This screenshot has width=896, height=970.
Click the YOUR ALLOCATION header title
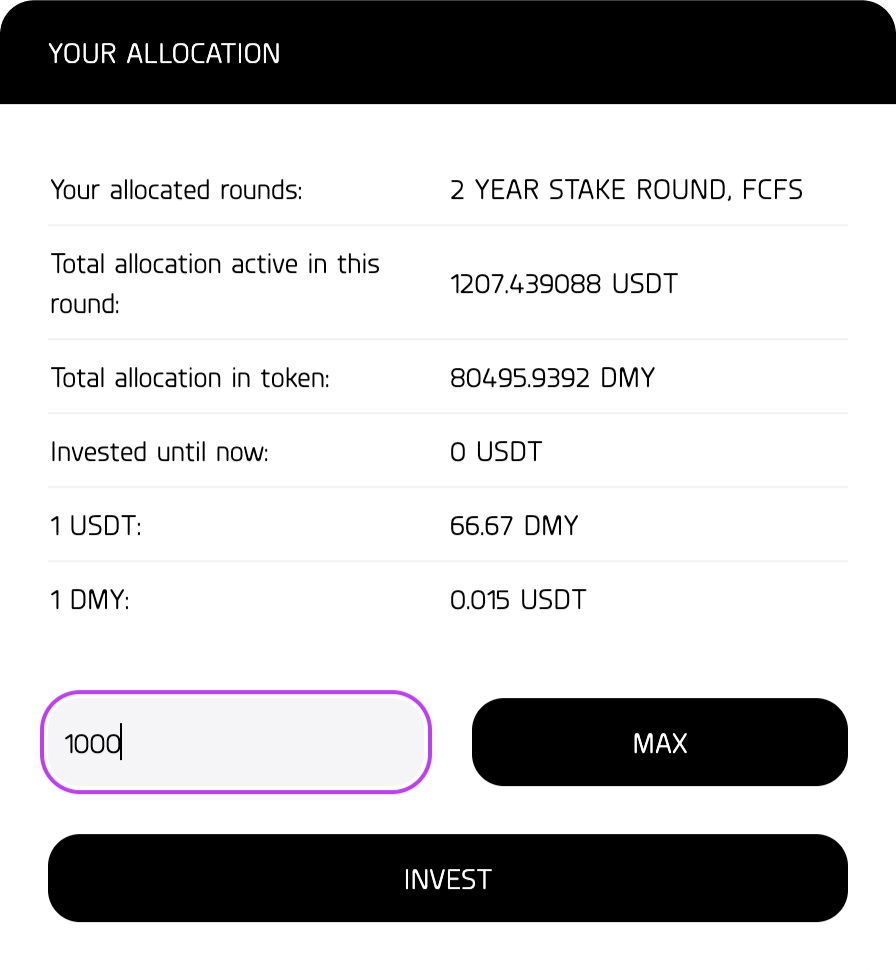pos(165,54)
